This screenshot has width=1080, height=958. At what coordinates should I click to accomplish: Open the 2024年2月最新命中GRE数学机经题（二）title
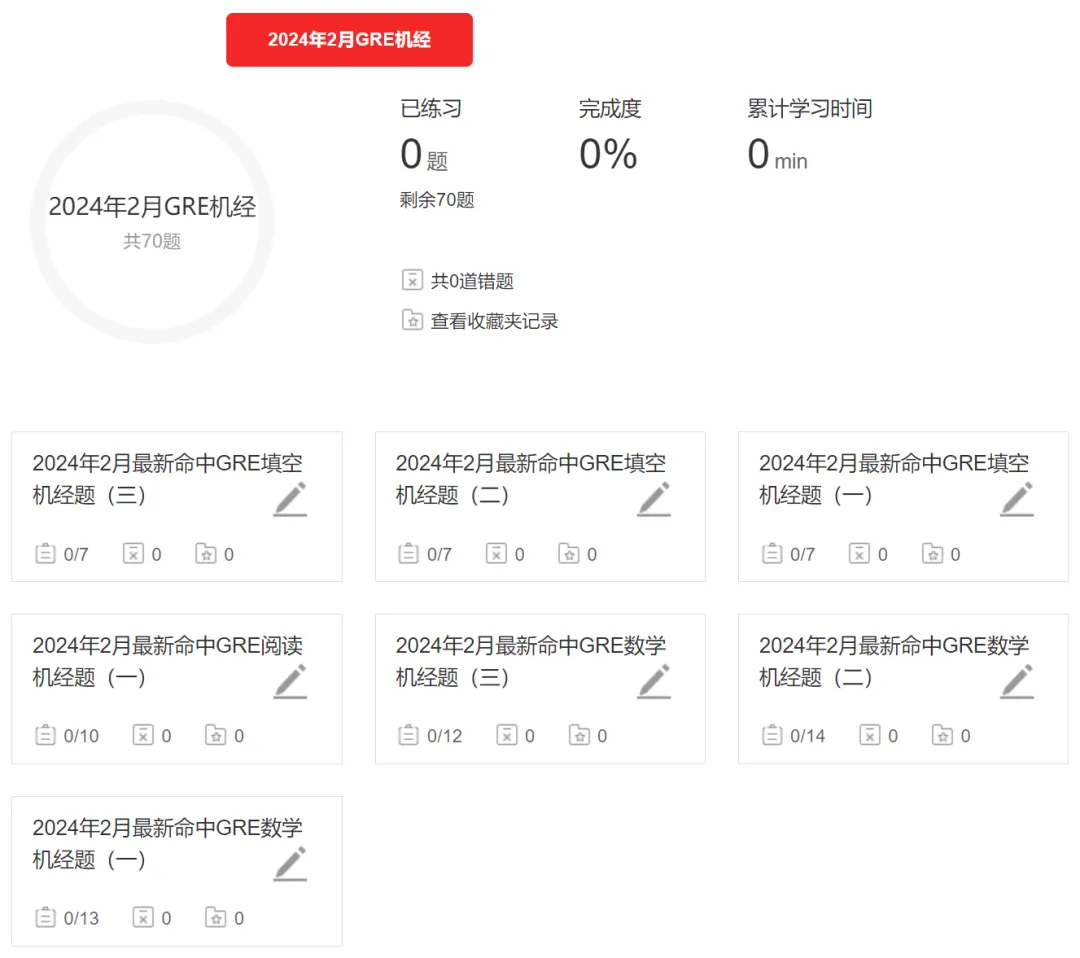(894, 661)
